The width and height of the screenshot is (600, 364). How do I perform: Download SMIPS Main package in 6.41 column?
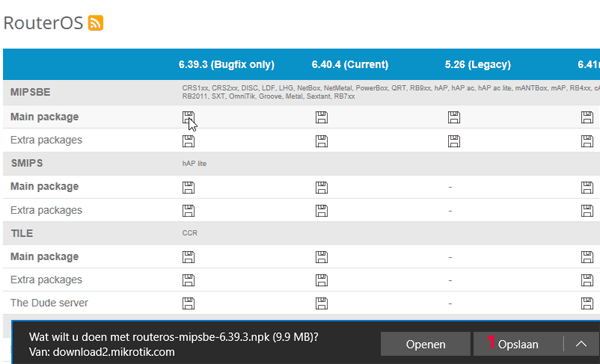tap(587, 188)
